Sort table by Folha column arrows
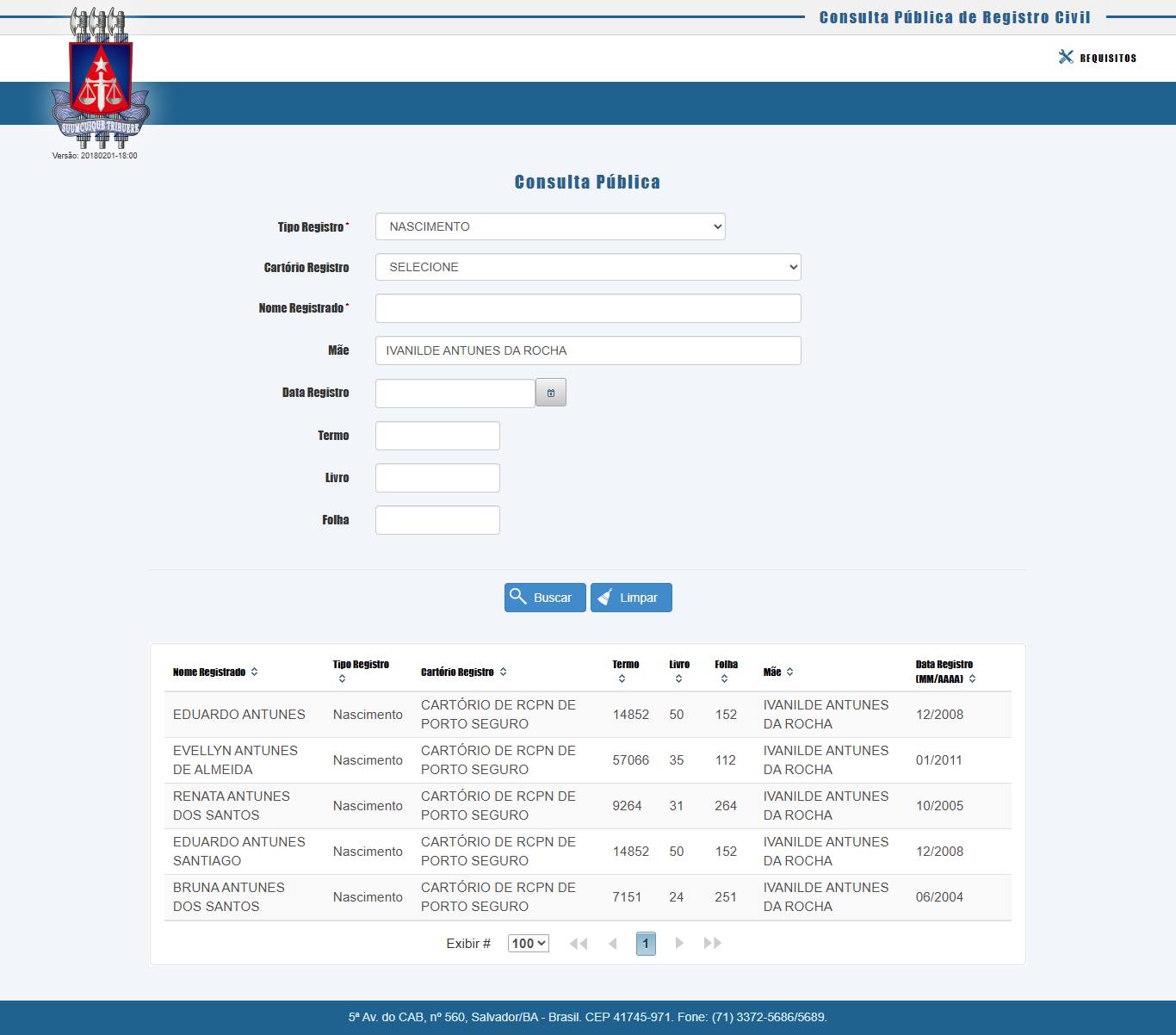 point(724,679)
